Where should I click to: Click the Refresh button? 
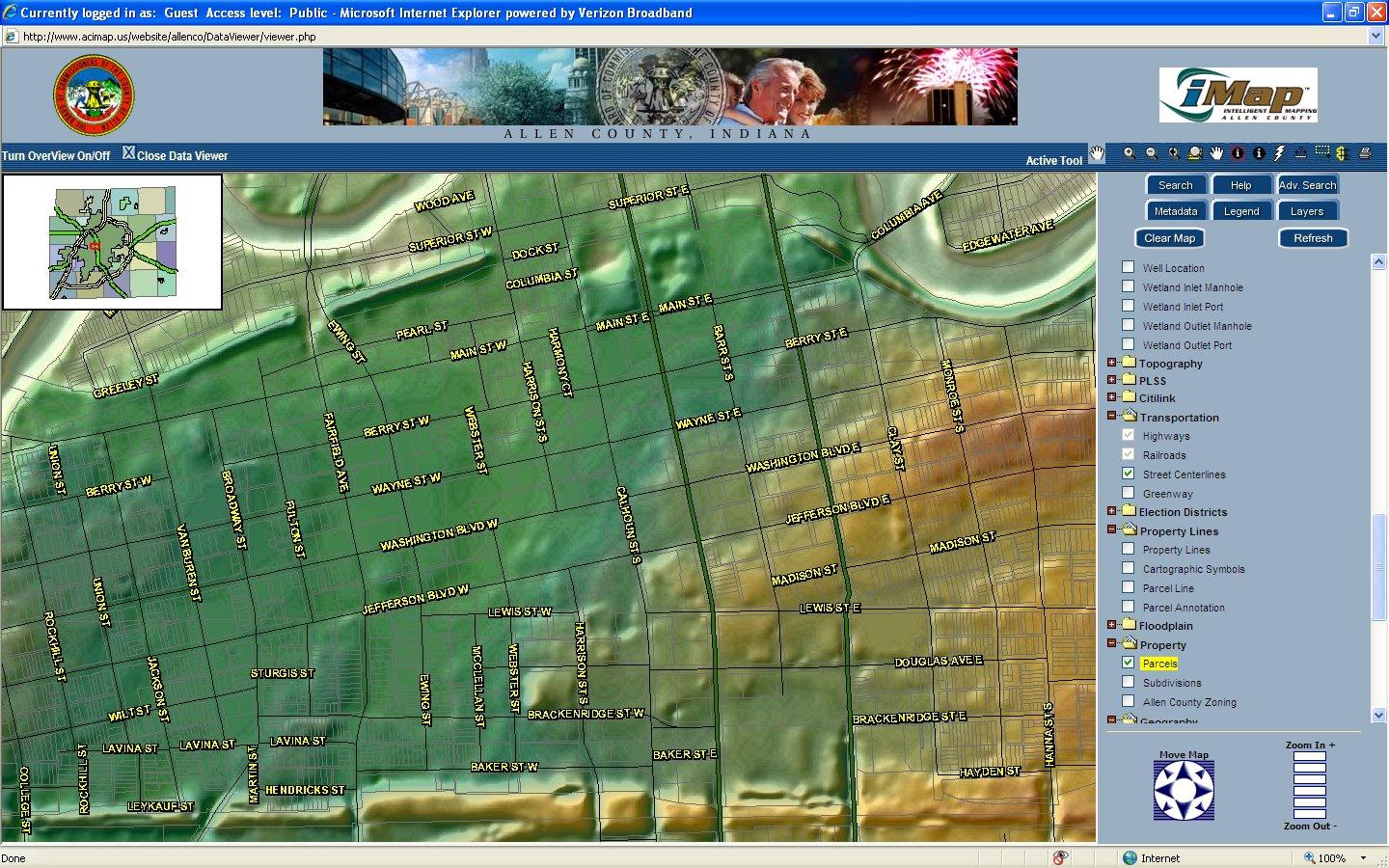coord(1313,238)
